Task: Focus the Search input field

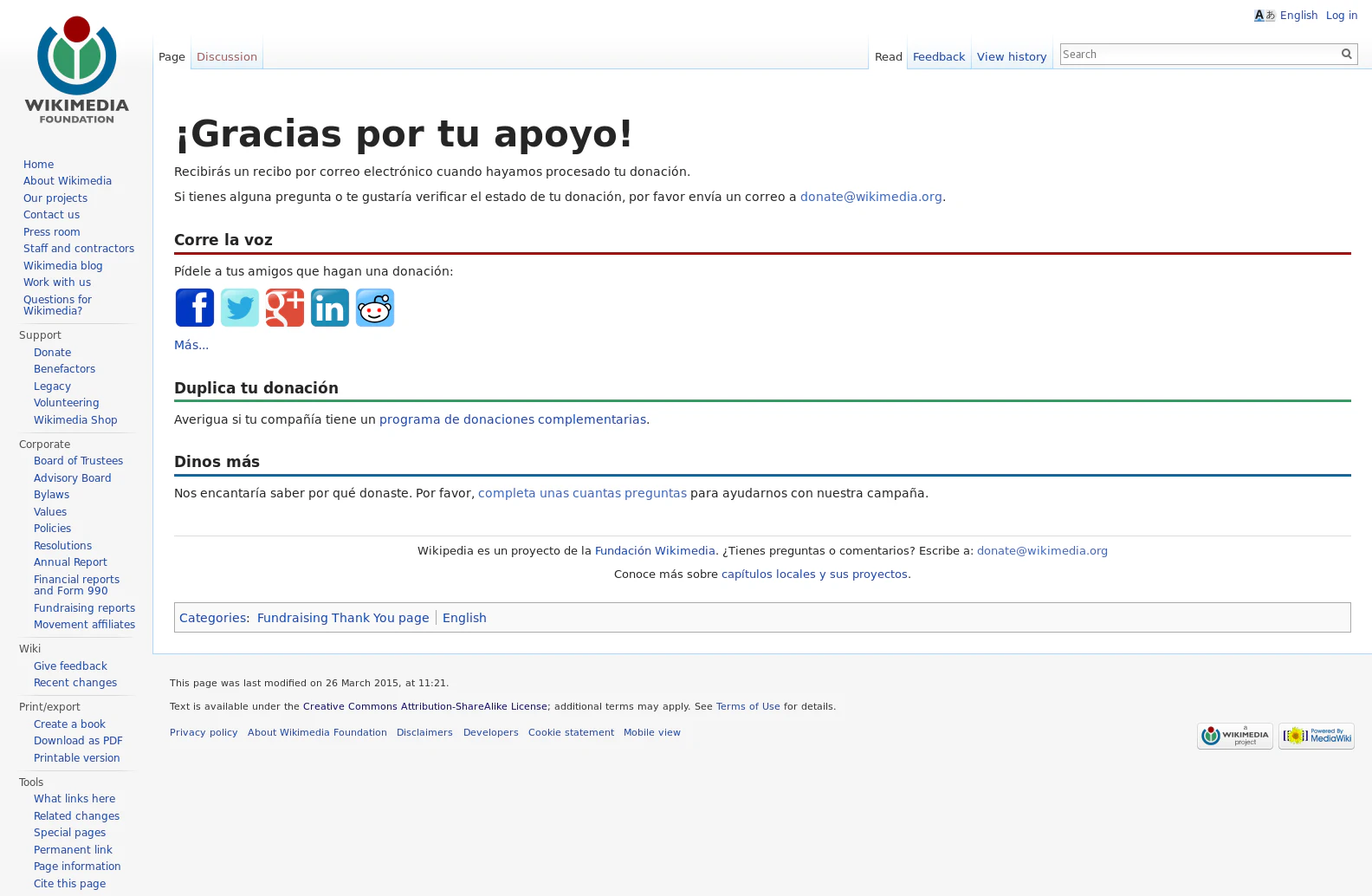Action: (x=1198, y=54)
